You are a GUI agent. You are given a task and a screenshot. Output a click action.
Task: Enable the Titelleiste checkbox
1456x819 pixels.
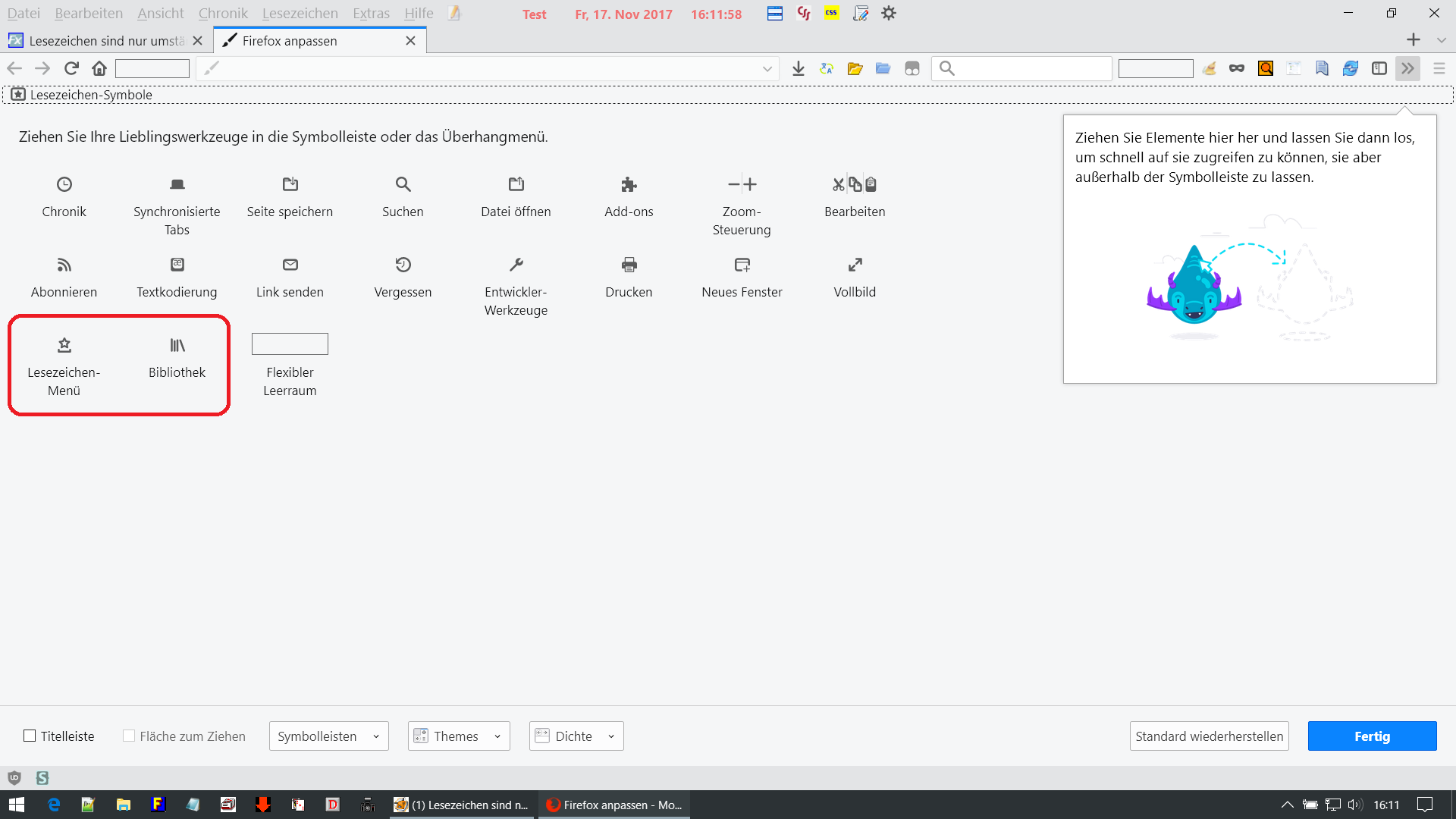[x=30, y=736]
